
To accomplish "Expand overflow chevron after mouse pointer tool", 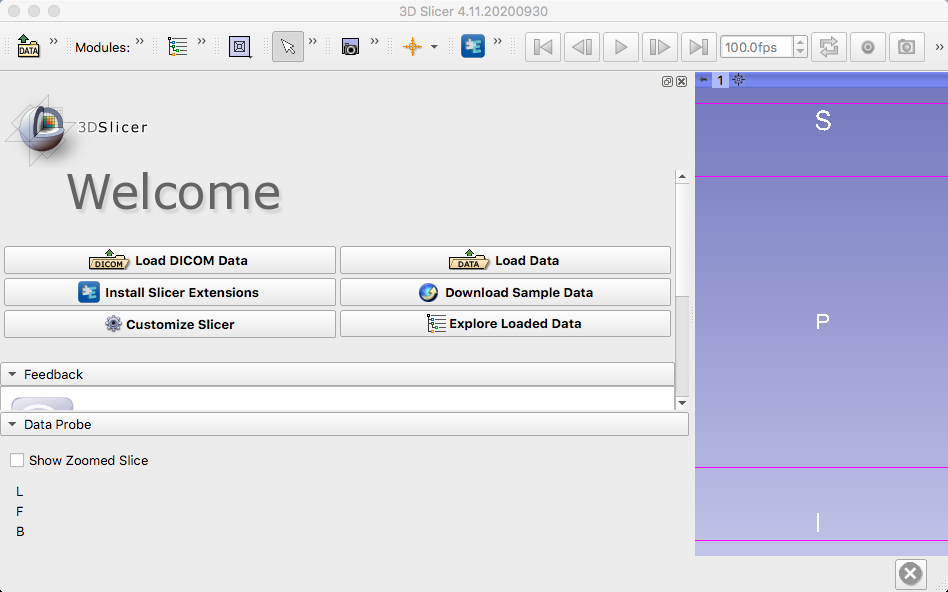I will pyautogui.click(x=313, y=41).
